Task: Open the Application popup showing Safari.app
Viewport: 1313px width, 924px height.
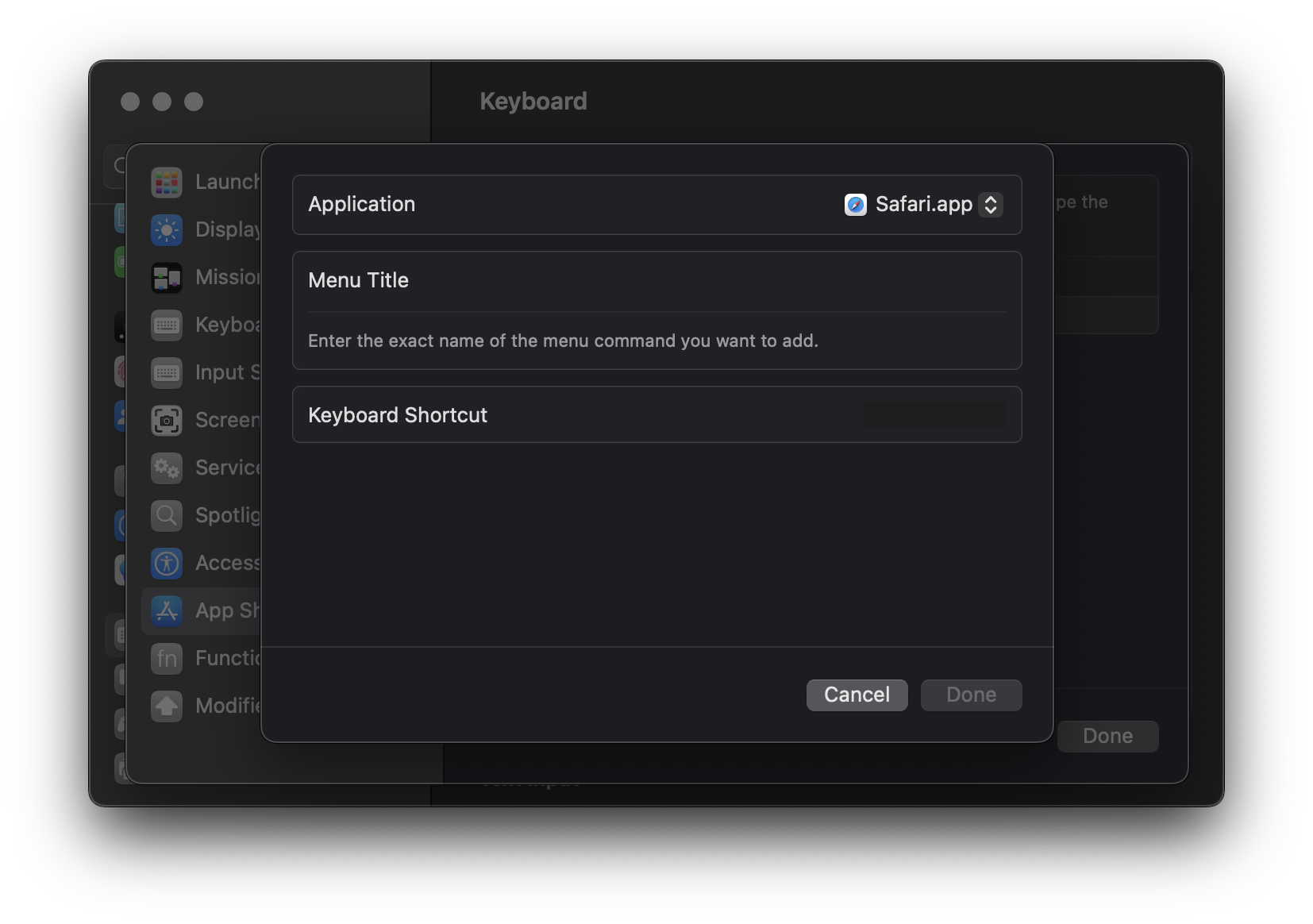Action: click(923, 205)
